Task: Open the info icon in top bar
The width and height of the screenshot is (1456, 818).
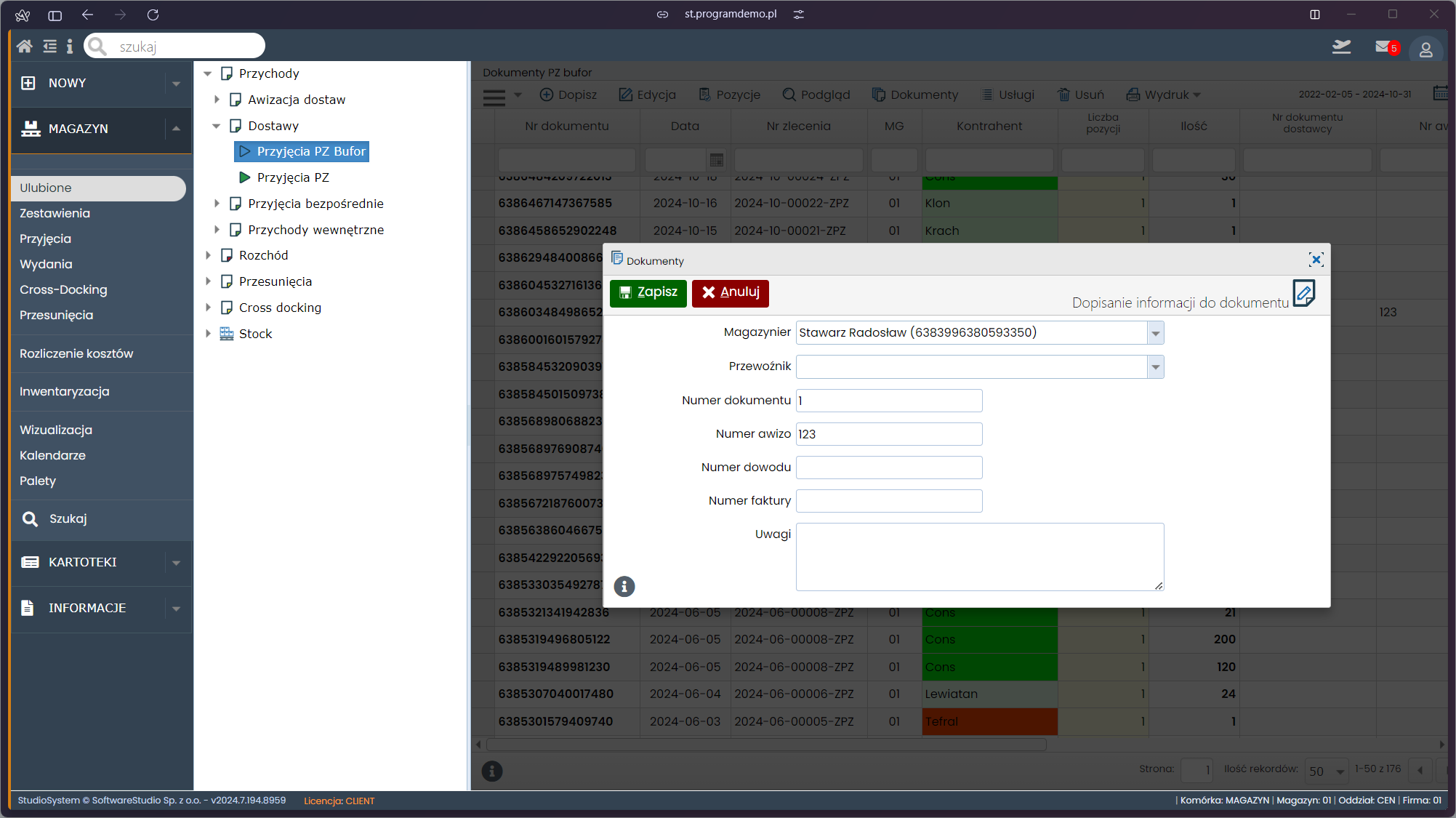Action: point(70,47)
